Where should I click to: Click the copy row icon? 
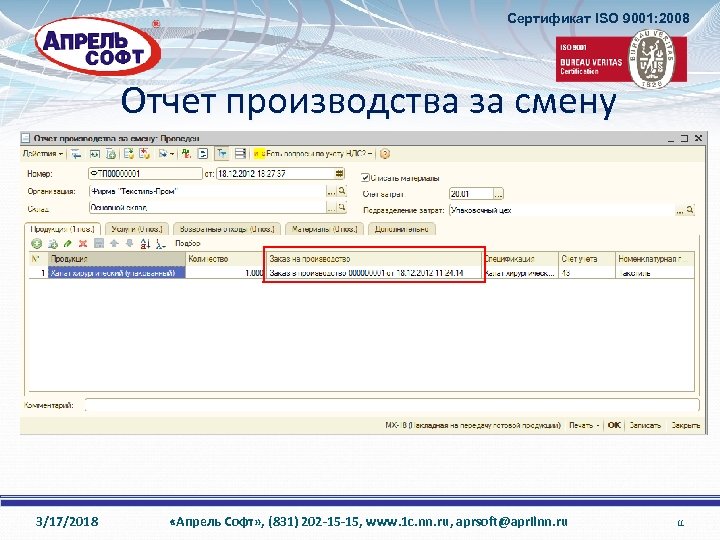pyautogui.click(x=53, y=244)
